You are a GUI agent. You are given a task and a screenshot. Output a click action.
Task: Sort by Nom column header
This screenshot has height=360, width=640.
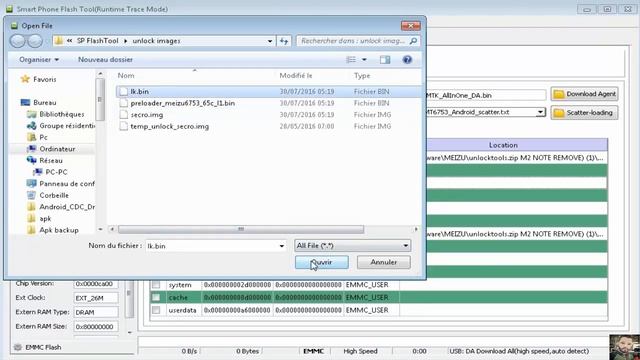click(x=126, y=76)
